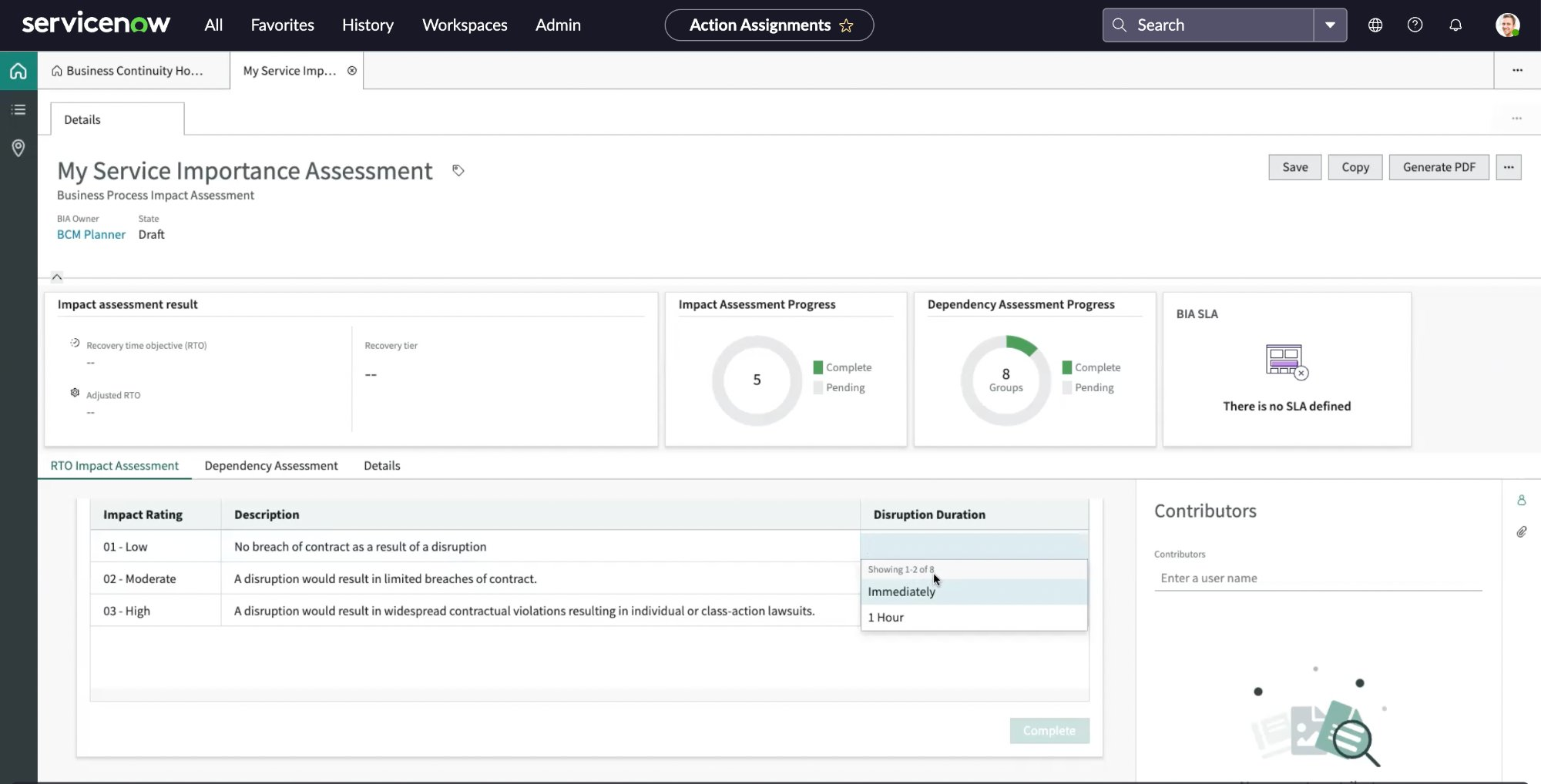
Task: Click the green Complete legend under Dependency Assessment Progress
Action: point(1091,367)
